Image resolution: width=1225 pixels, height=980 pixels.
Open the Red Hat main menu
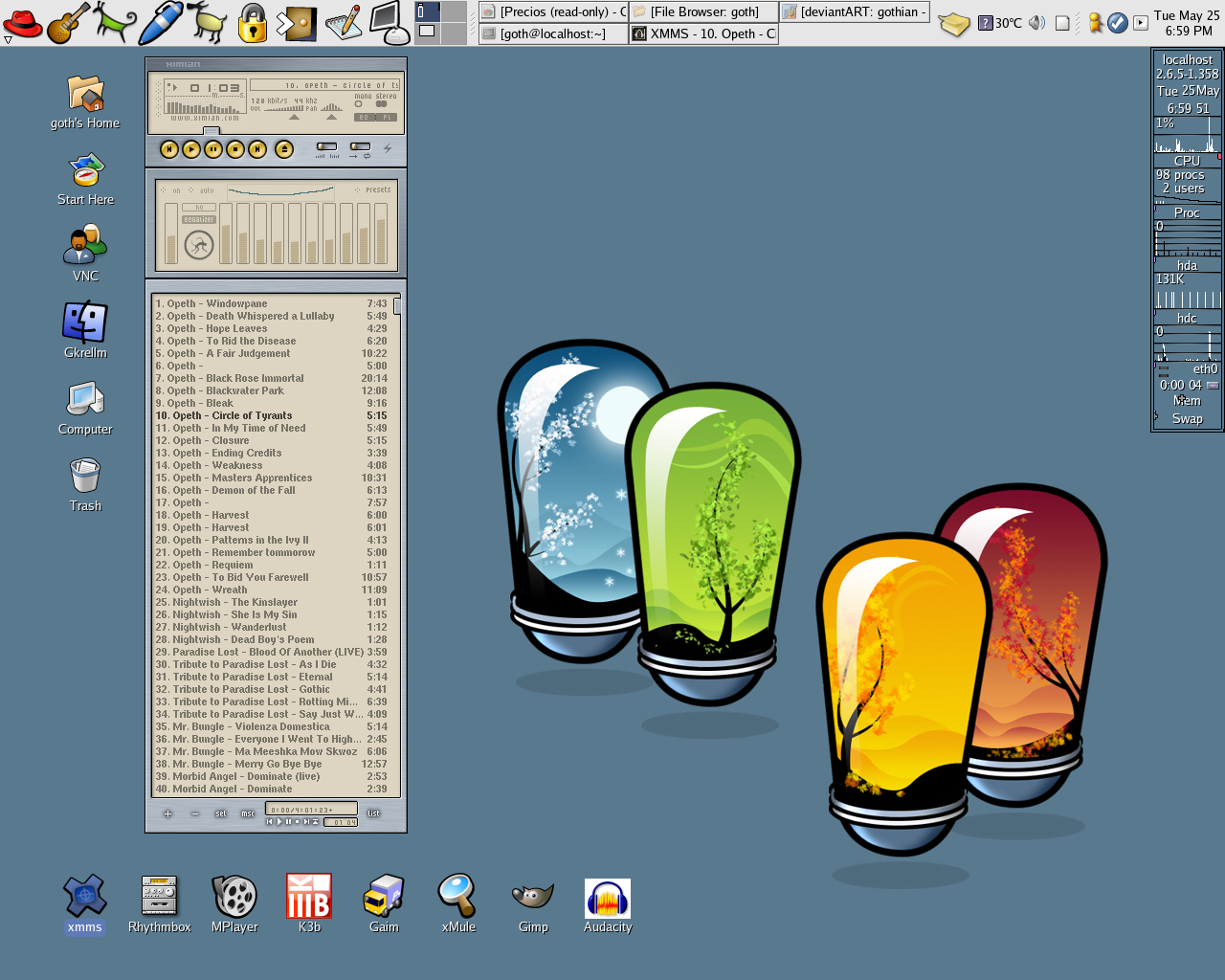pos(22,23)
